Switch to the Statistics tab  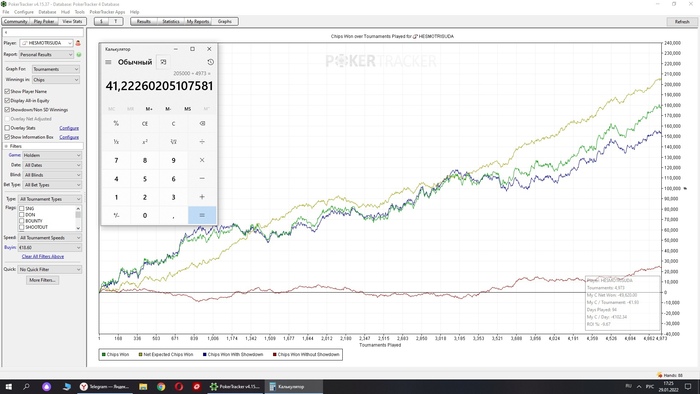[x=171, y=21]
